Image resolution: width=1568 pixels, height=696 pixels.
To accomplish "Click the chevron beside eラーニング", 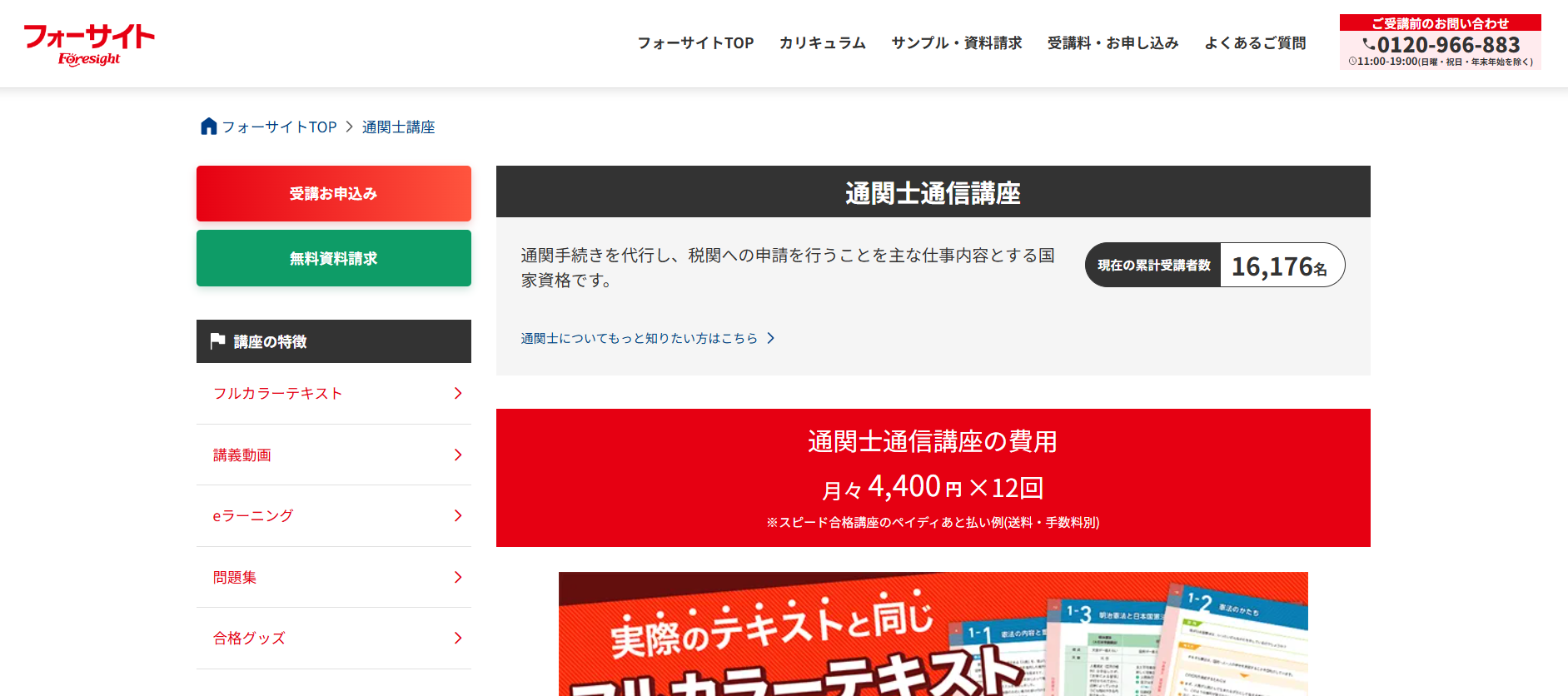I will coord(458,516).
